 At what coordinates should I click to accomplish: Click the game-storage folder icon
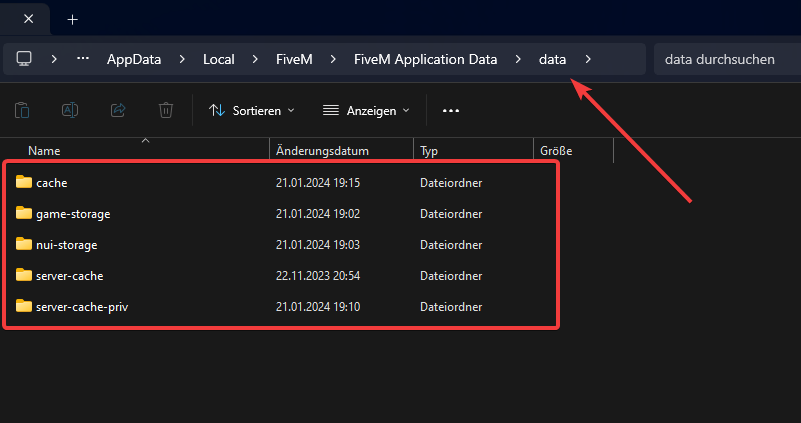pyautogui.click(x=23, y=213)
